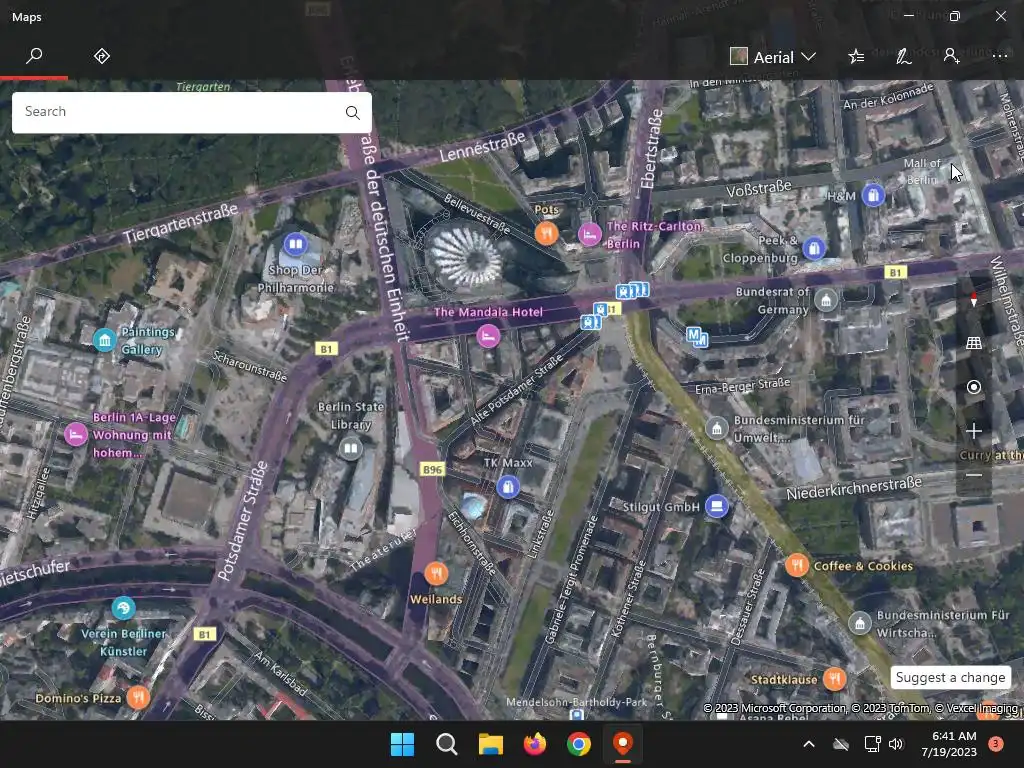Select the Berlin 1A-Lage Wohnung hotel pin
This screenshot has height=768, width=1024.
pos(76,434)
